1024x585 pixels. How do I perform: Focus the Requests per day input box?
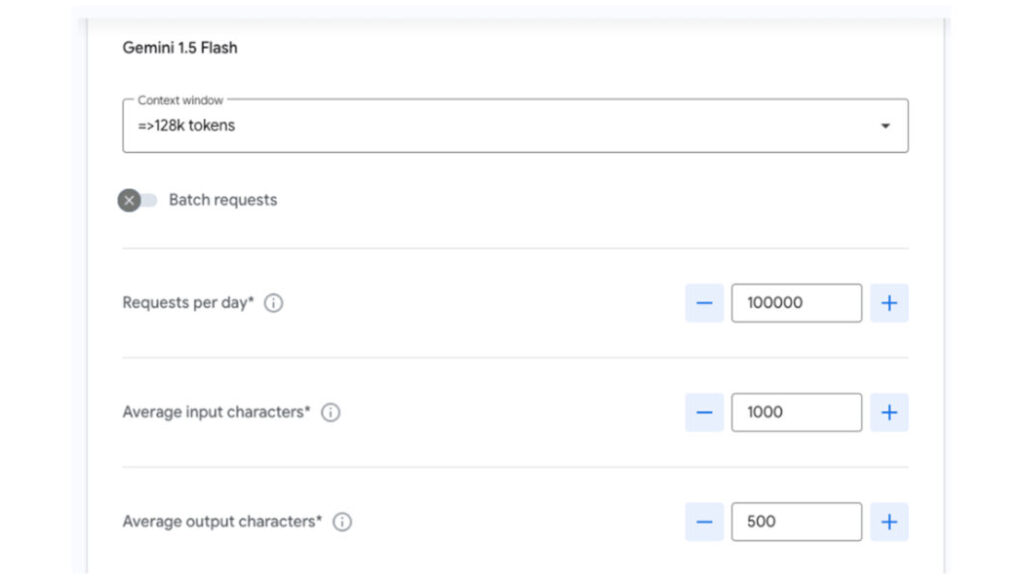(x=796, y=303)
